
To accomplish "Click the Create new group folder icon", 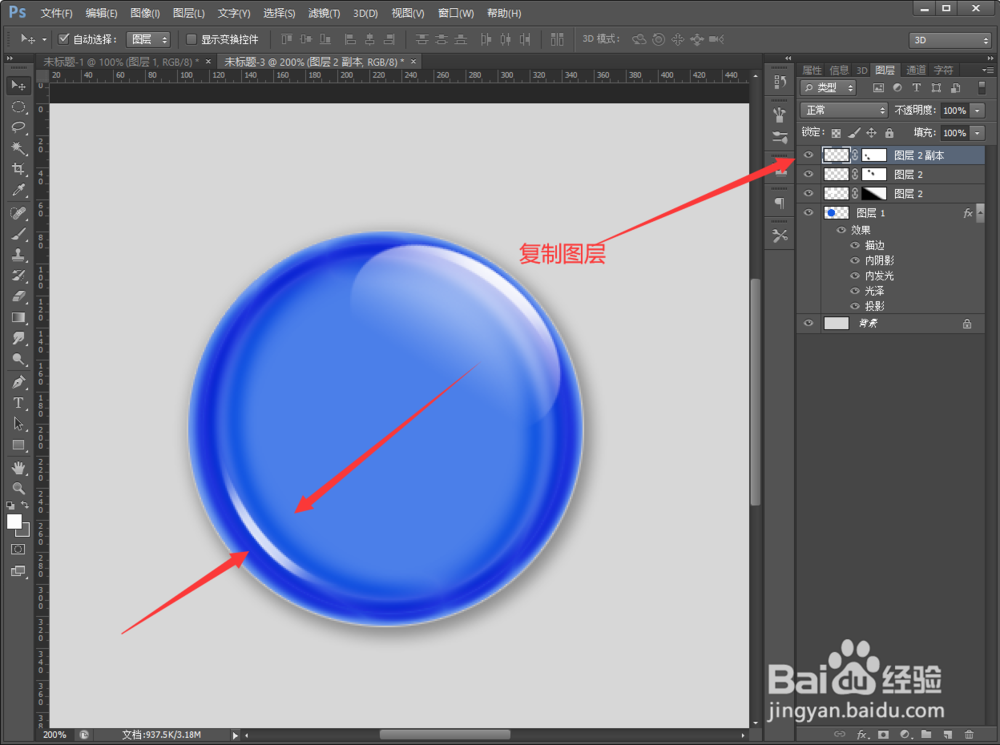I will [x=926, y=735].
